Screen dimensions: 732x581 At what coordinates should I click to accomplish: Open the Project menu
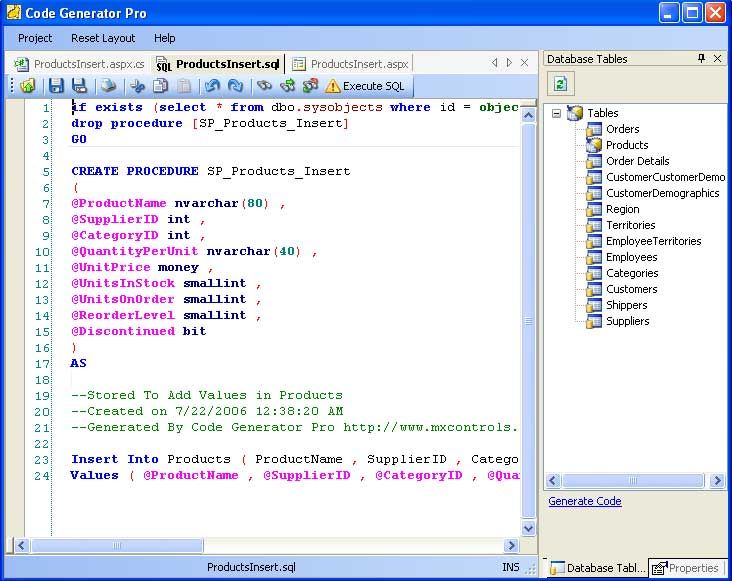pos(35,38)
